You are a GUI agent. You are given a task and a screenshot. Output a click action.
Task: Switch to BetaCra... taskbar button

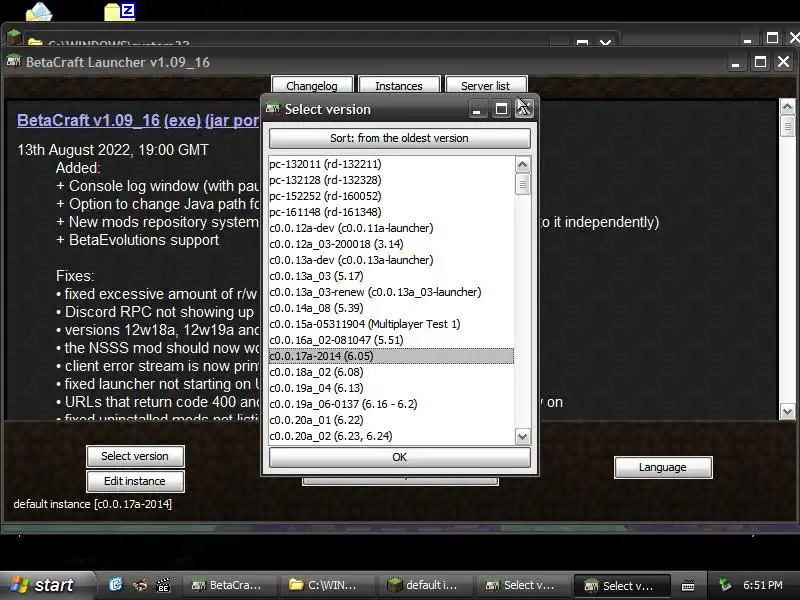(x=231, y=586)
